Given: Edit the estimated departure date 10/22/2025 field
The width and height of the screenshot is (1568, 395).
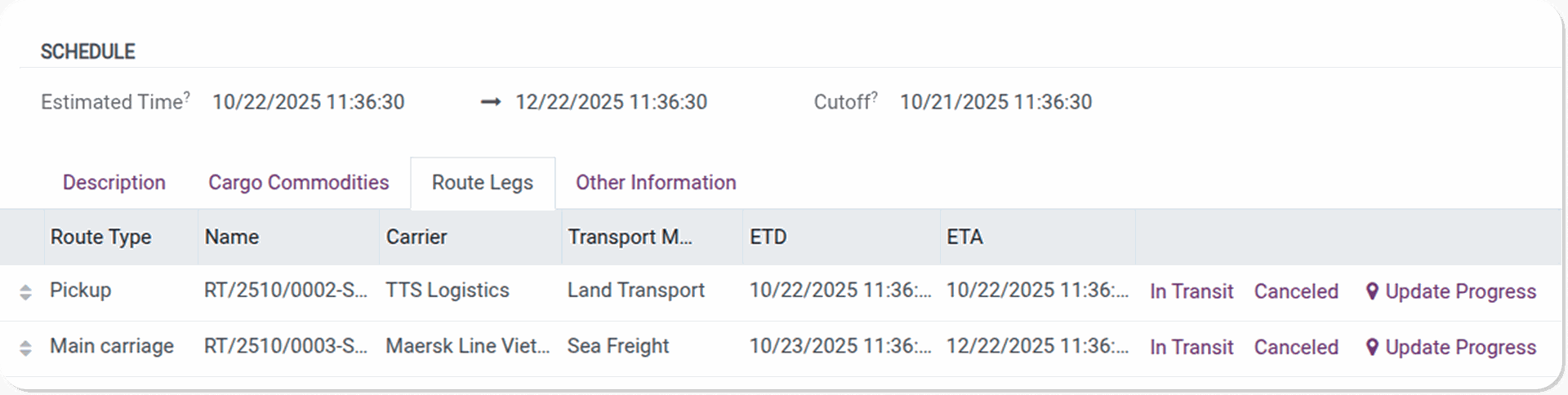Looking at the screenshot, I should click(x=308, y=102).
